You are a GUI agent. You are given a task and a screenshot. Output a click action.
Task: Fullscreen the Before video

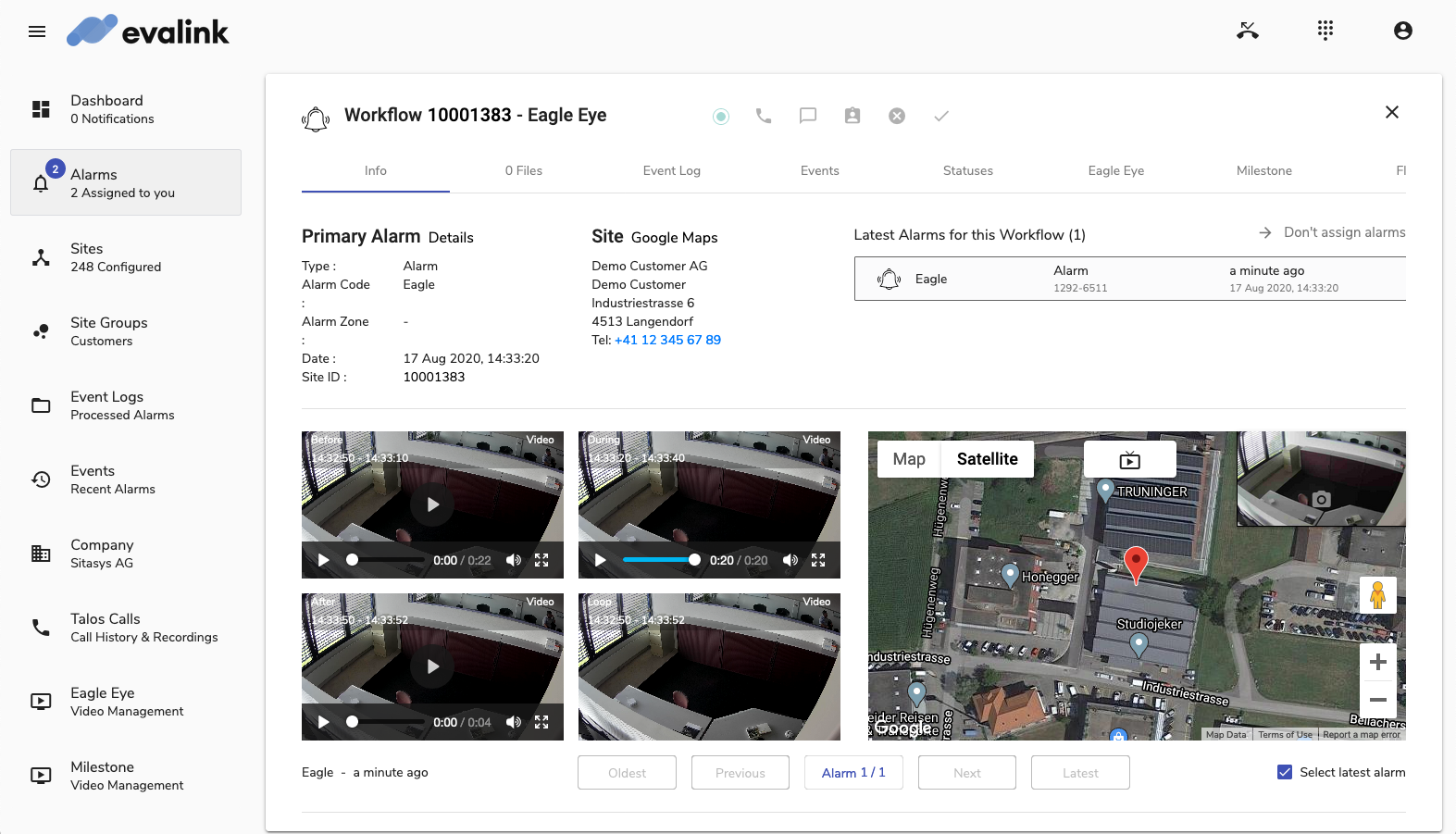[x=541, y=560]
